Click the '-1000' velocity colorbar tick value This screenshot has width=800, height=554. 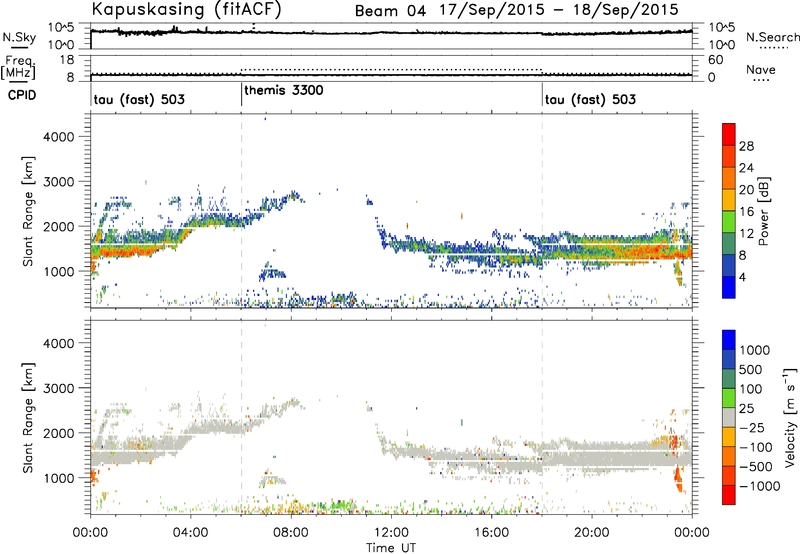760,486
